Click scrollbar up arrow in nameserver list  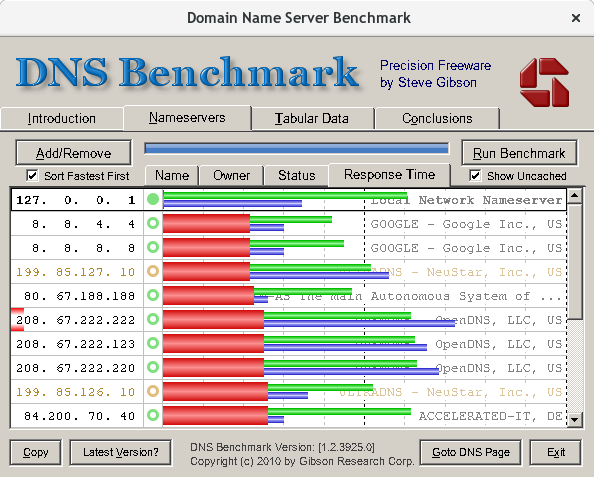click(575, 195)
